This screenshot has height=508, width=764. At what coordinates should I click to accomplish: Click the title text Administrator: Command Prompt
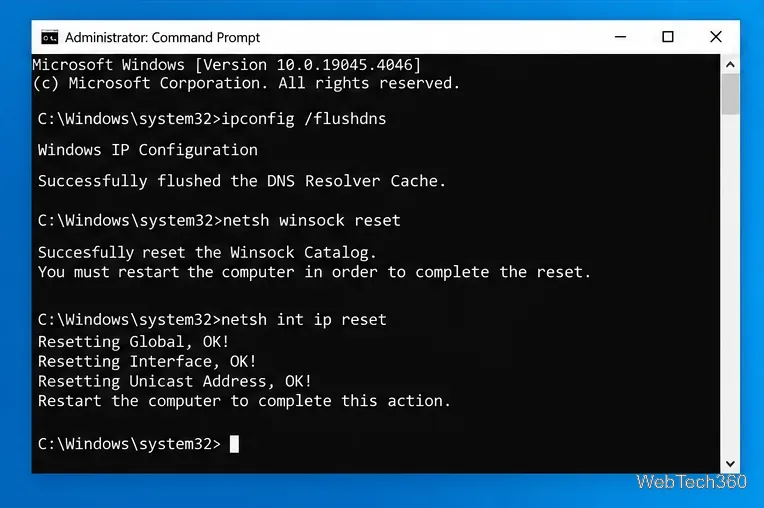pyautogui.click(x=162, y=38)
